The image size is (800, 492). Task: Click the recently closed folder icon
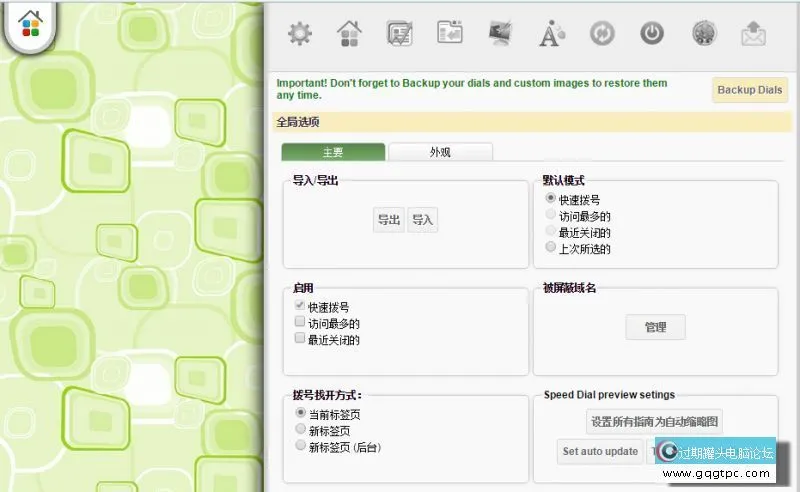(450, 34)
